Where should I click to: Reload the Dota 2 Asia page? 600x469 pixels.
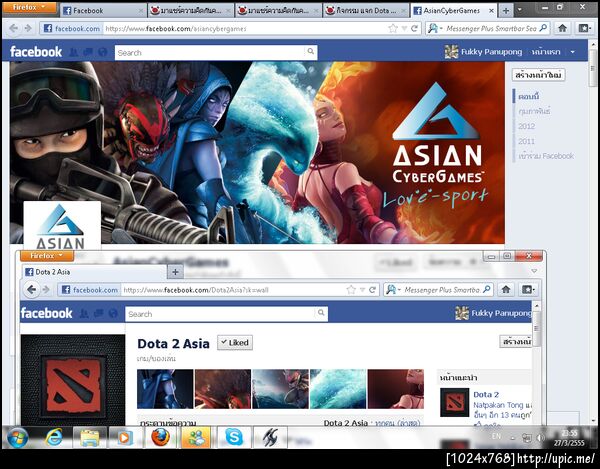coord(372,290)
